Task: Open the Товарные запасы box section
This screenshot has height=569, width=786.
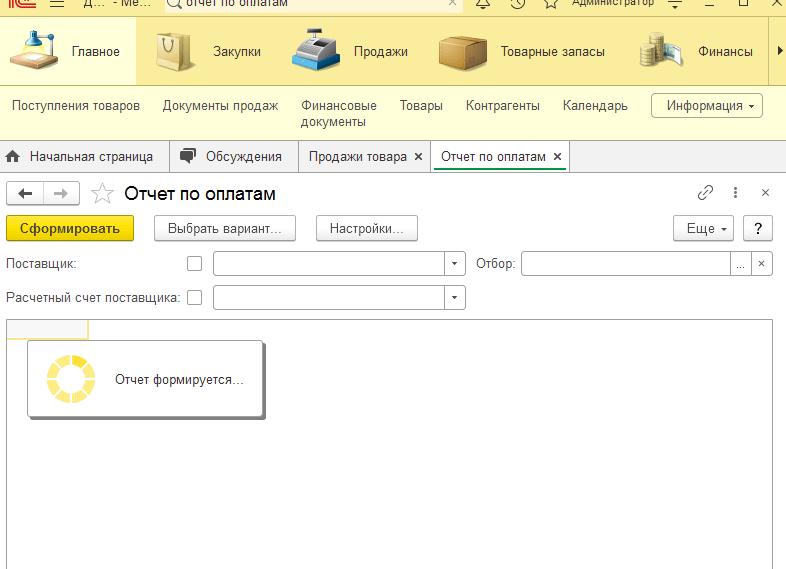Action: pos(521,52)
